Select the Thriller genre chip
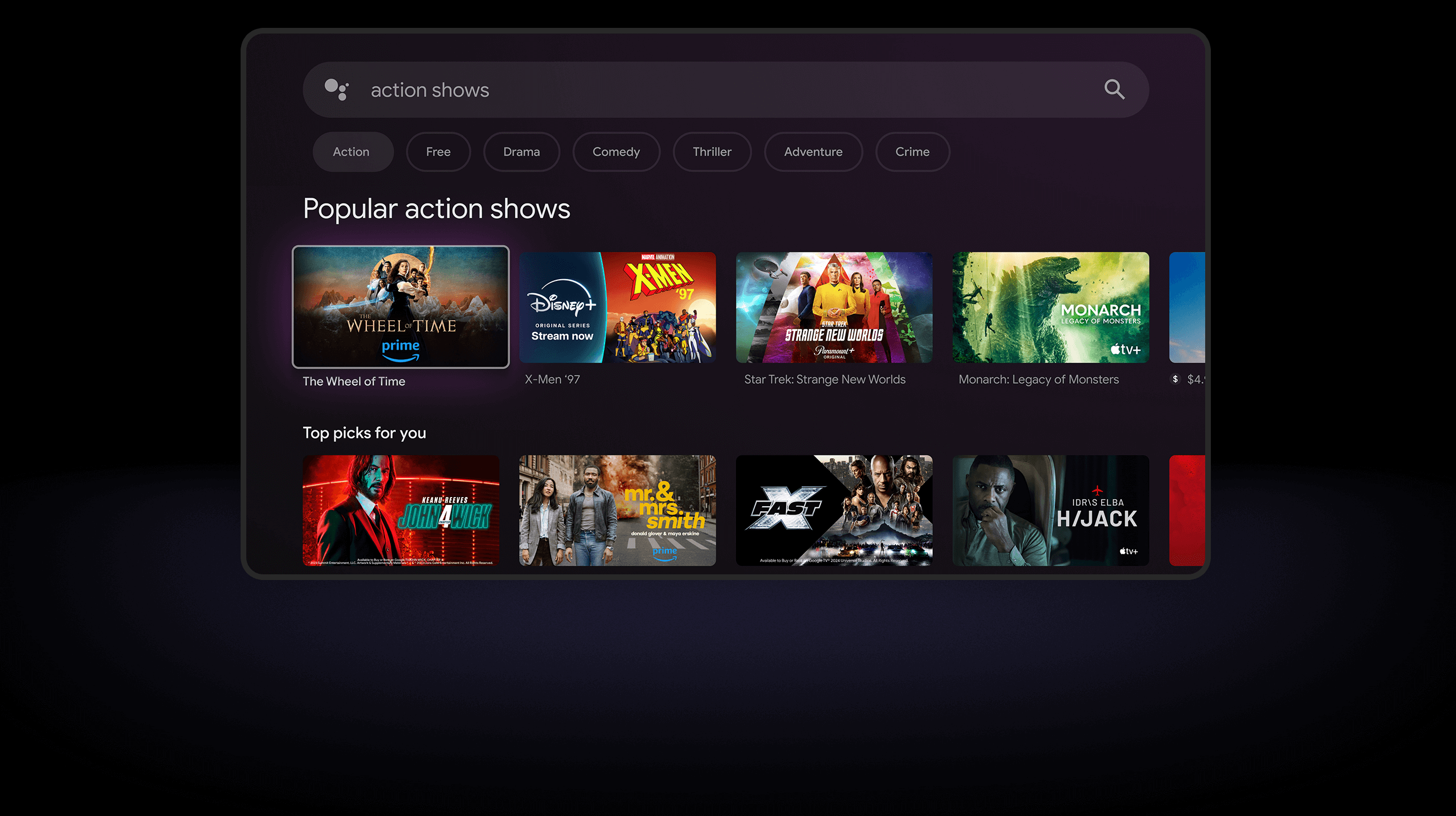The height and width of the screenshot is (816, 1456). click(x=712, y=152)
